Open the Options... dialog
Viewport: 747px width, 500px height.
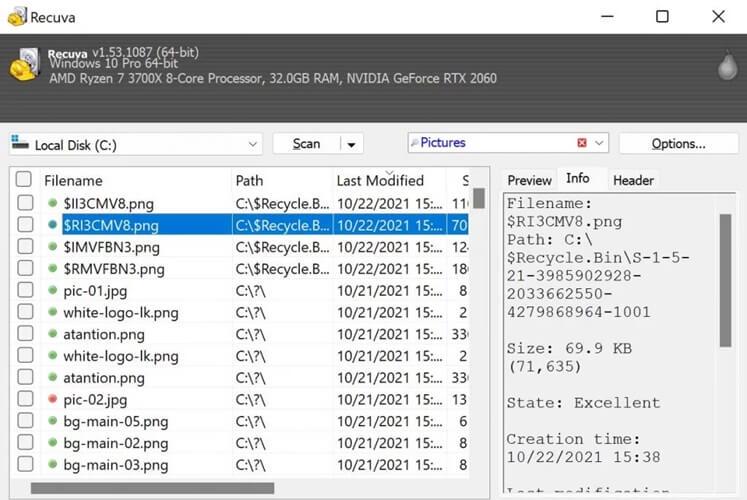click(x=678, y=144)
